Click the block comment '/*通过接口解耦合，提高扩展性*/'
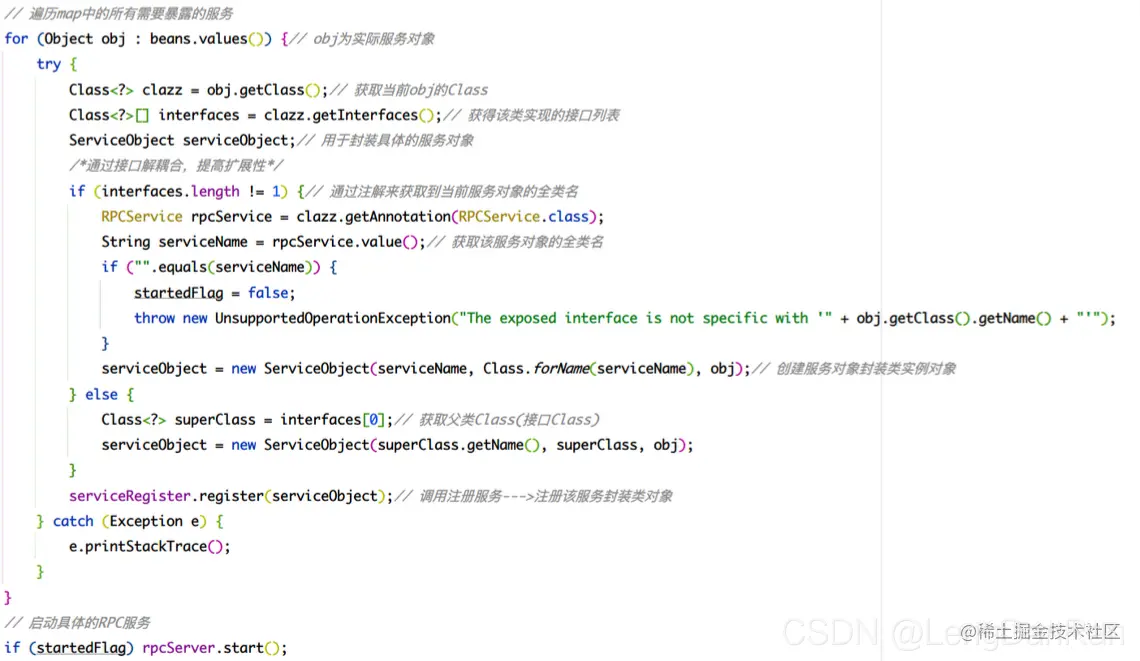This screenshot has width=1140, height=661. [x=176, y=166]
